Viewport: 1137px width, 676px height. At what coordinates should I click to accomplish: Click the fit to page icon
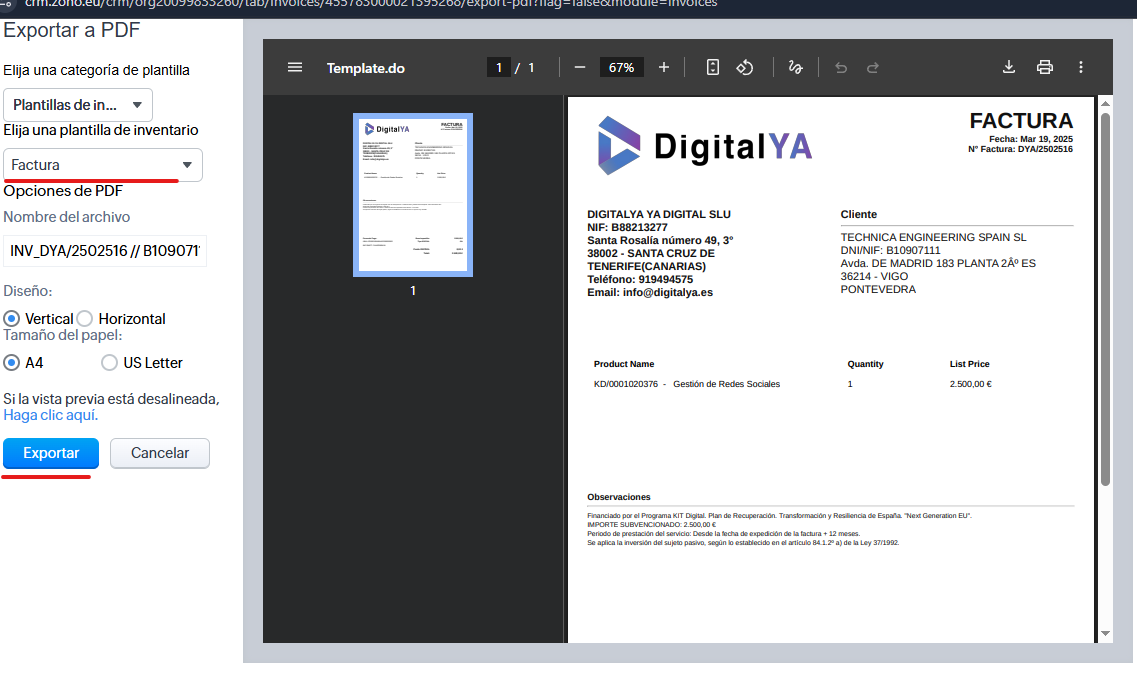point(713,68)
